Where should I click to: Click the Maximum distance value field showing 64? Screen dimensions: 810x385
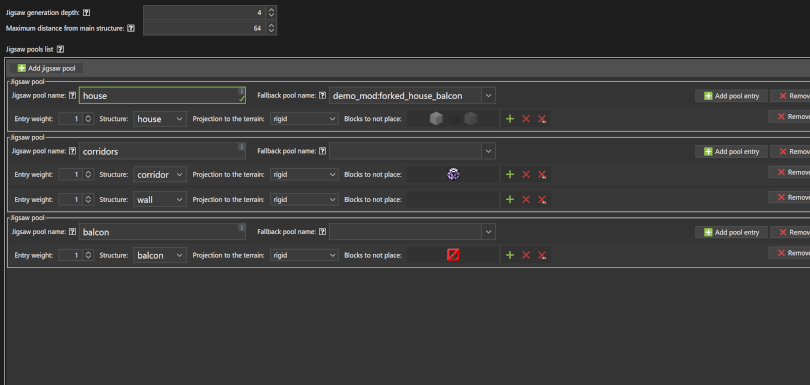tap(205, 28)
